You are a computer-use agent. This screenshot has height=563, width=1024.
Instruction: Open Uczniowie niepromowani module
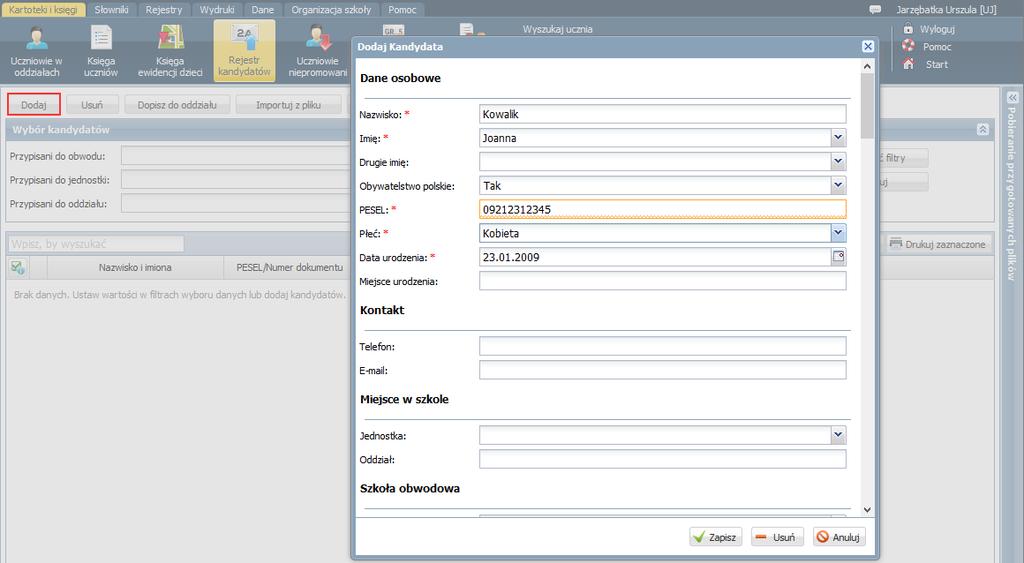click(x=318, y=51)
